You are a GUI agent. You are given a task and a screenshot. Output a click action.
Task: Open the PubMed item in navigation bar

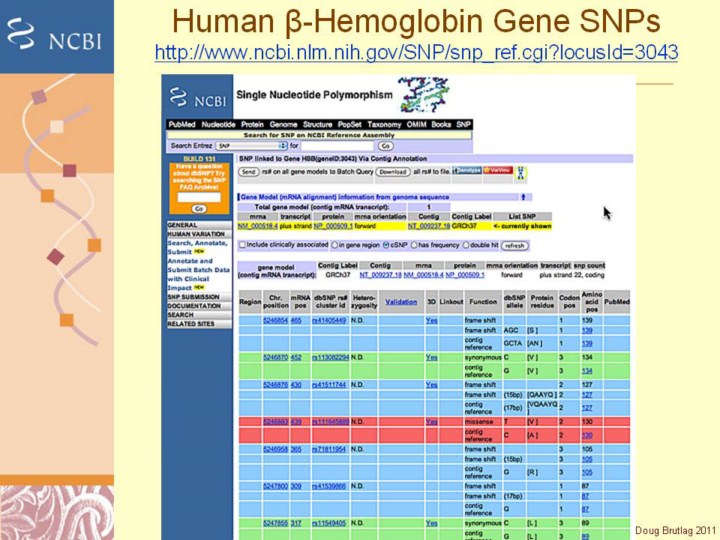tap(182, 124)
